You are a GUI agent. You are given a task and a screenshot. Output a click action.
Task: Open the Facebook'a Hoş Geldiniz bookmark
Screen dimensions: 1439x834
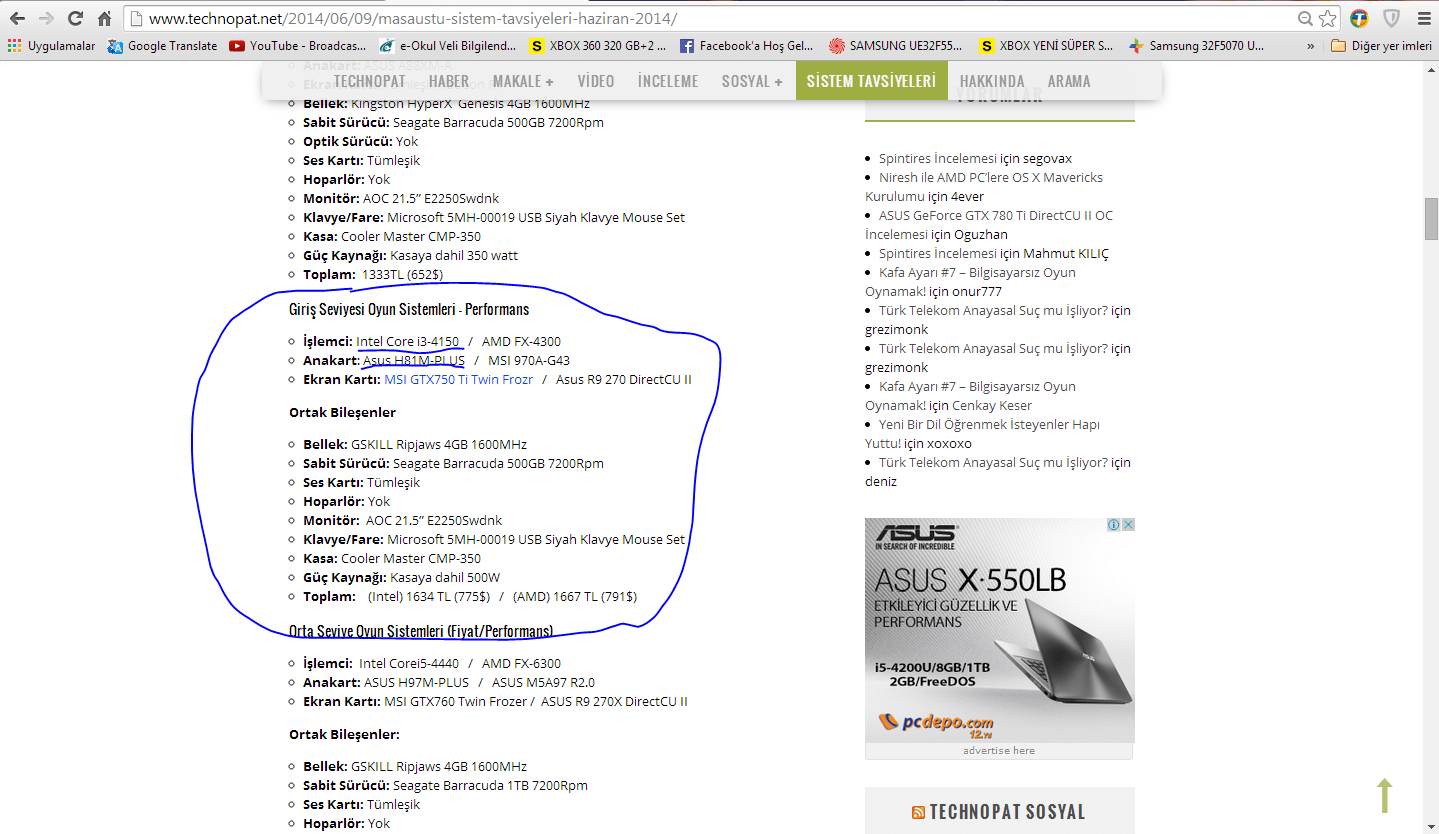(748, 46)
